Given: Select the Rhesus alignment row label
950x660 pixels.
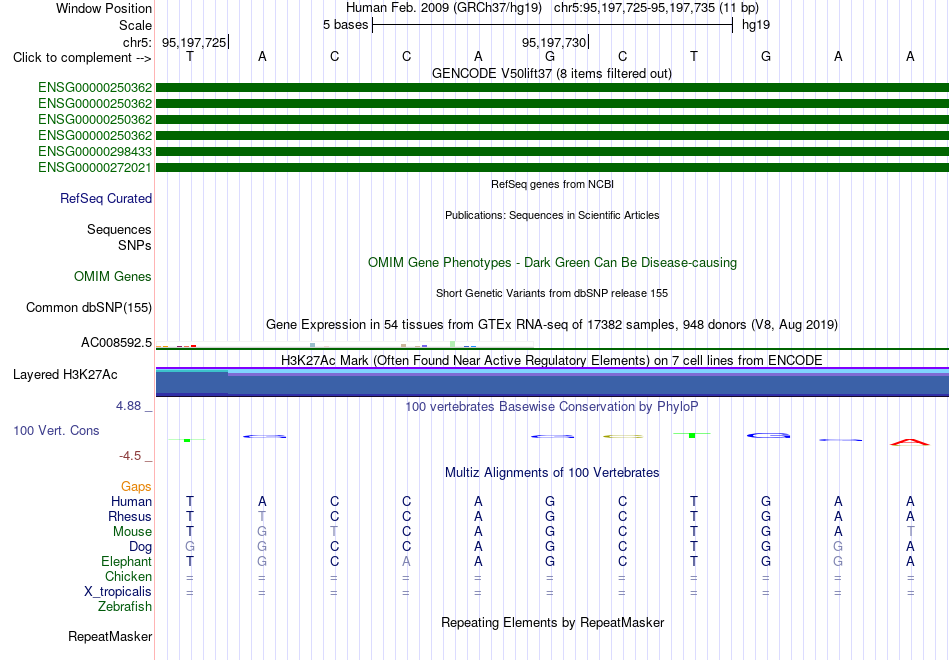Looking at the screenshot, I should (x=130, y=516).
